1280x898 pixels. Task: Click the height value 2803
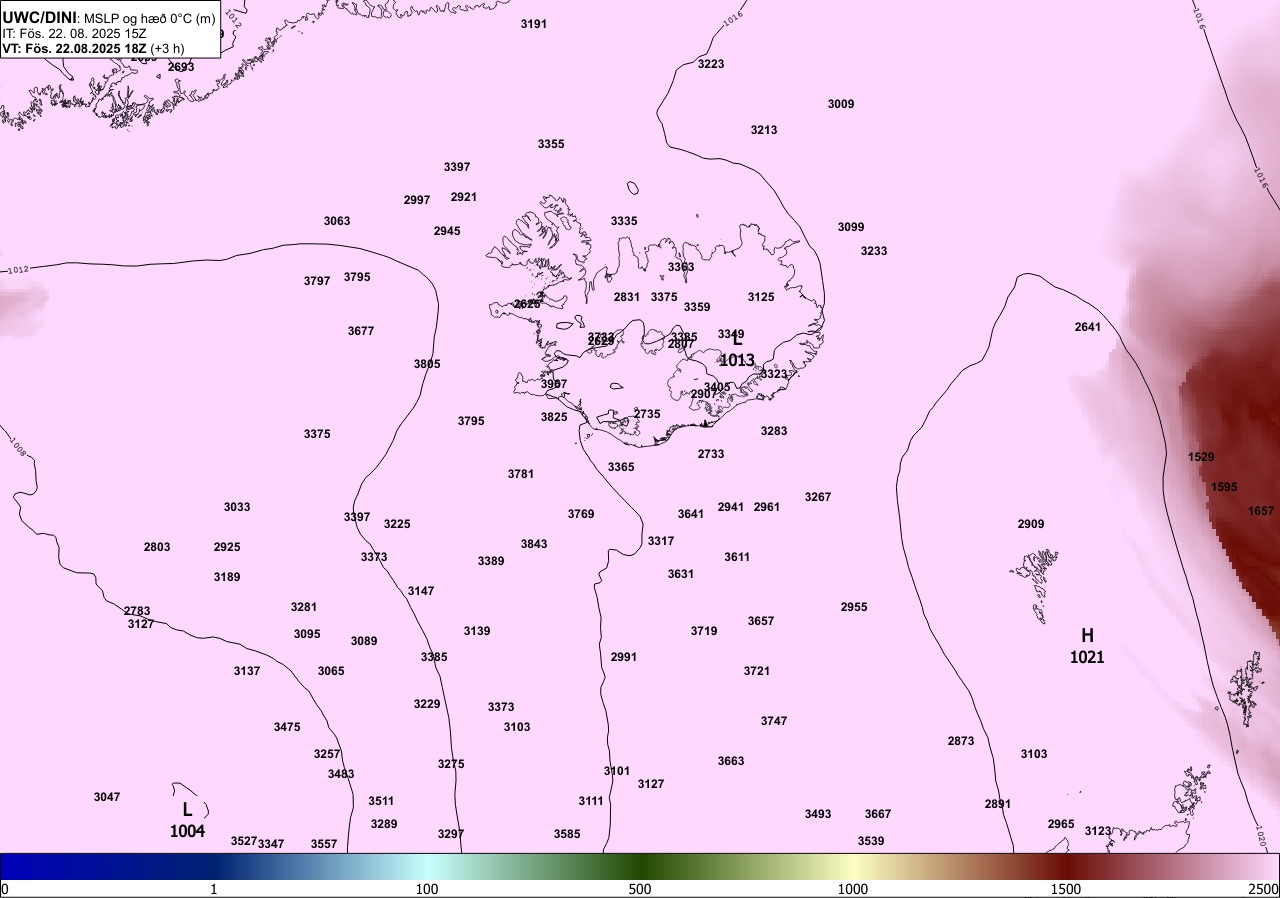[157, 547]
